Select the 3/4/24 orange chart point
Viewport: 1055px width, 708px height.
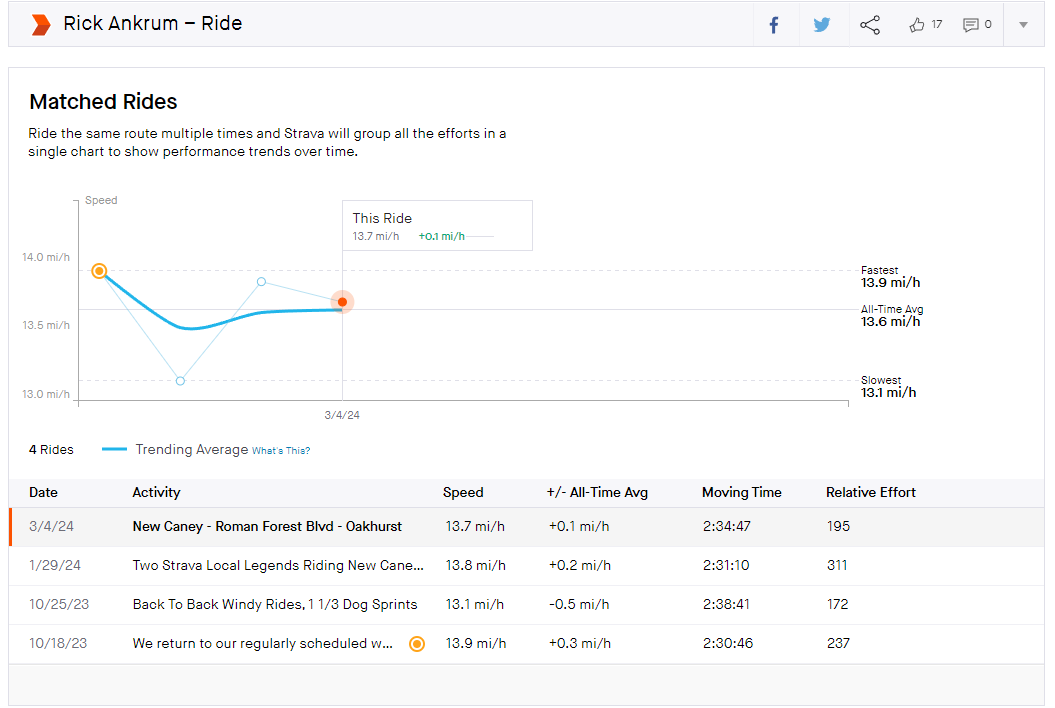342,302
